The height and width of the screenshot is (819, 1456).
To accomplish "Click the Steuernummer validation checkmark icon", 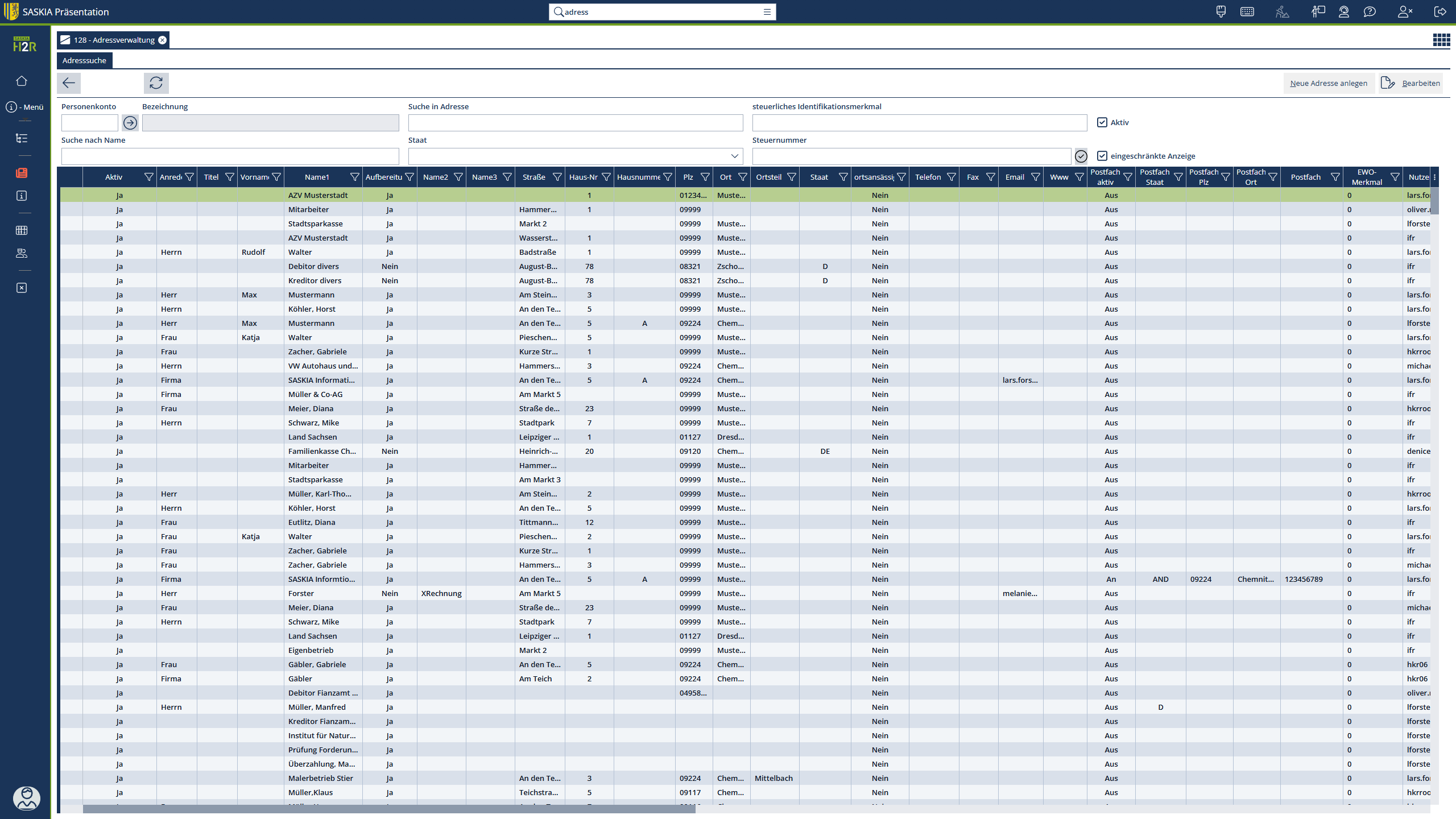I will [1081, 156].
